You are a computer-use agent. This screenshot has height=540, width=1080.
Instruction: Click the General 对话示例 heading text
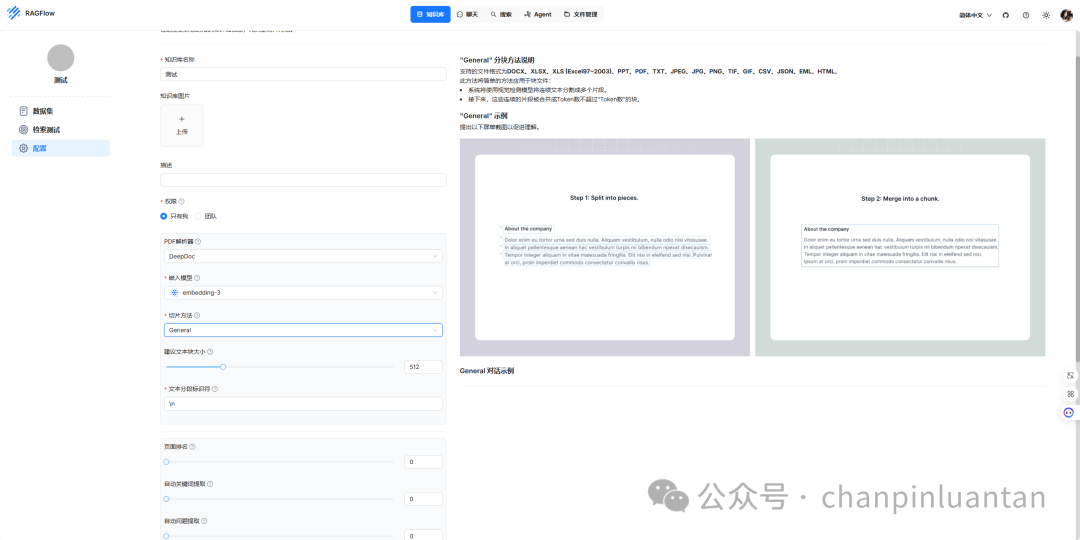(x=487, y=371)
